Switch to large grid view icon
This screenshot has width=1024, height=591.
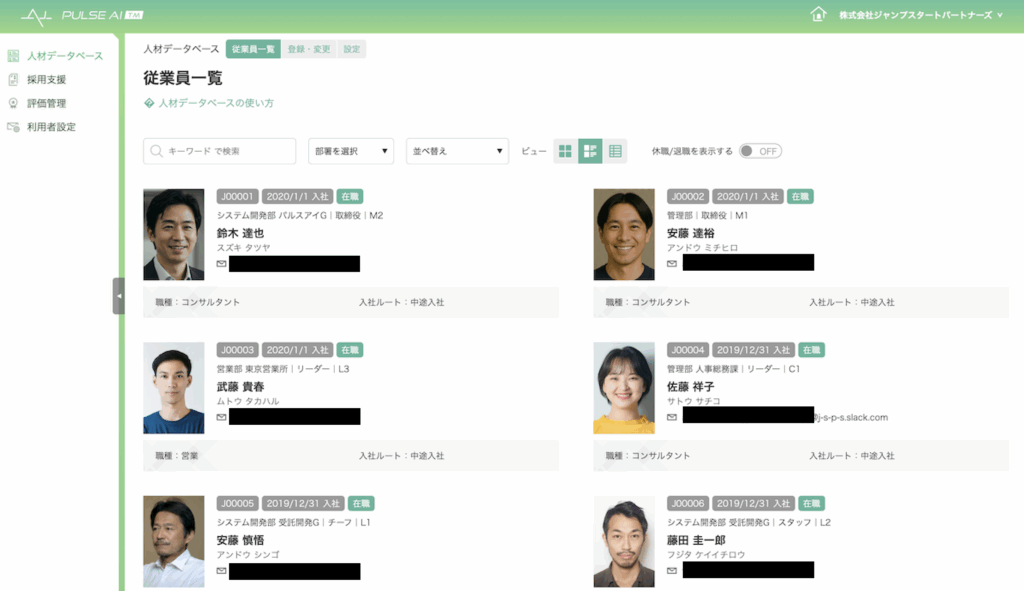(x=566, y=151)
